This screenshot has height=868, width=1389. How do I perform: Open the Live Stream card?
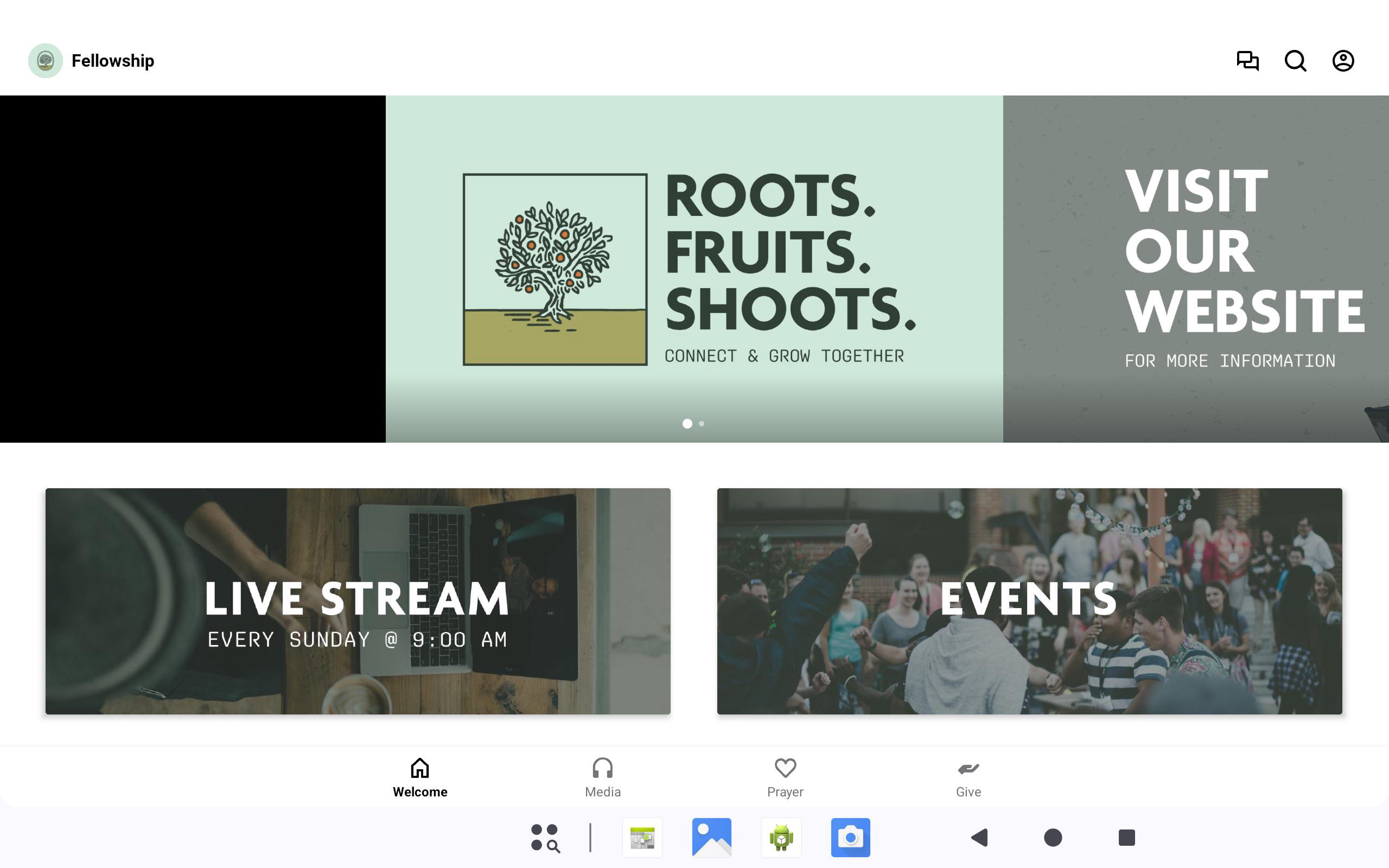358,601
